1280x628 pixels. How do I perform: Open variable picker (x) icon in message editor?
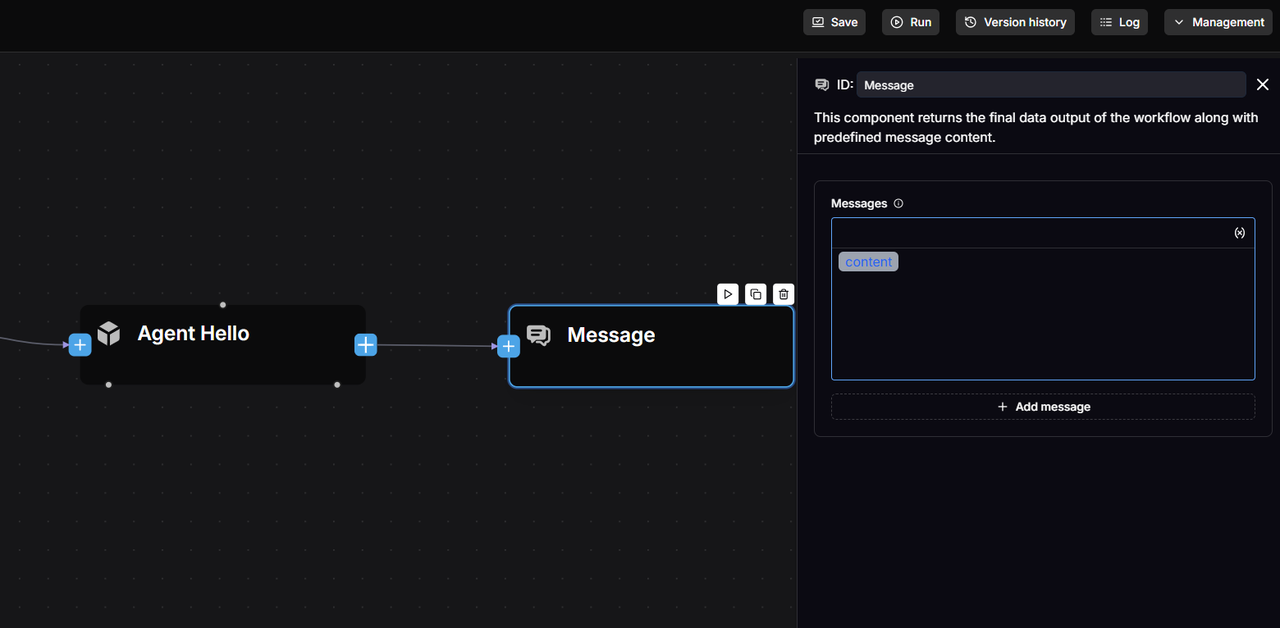[1239, 233]
